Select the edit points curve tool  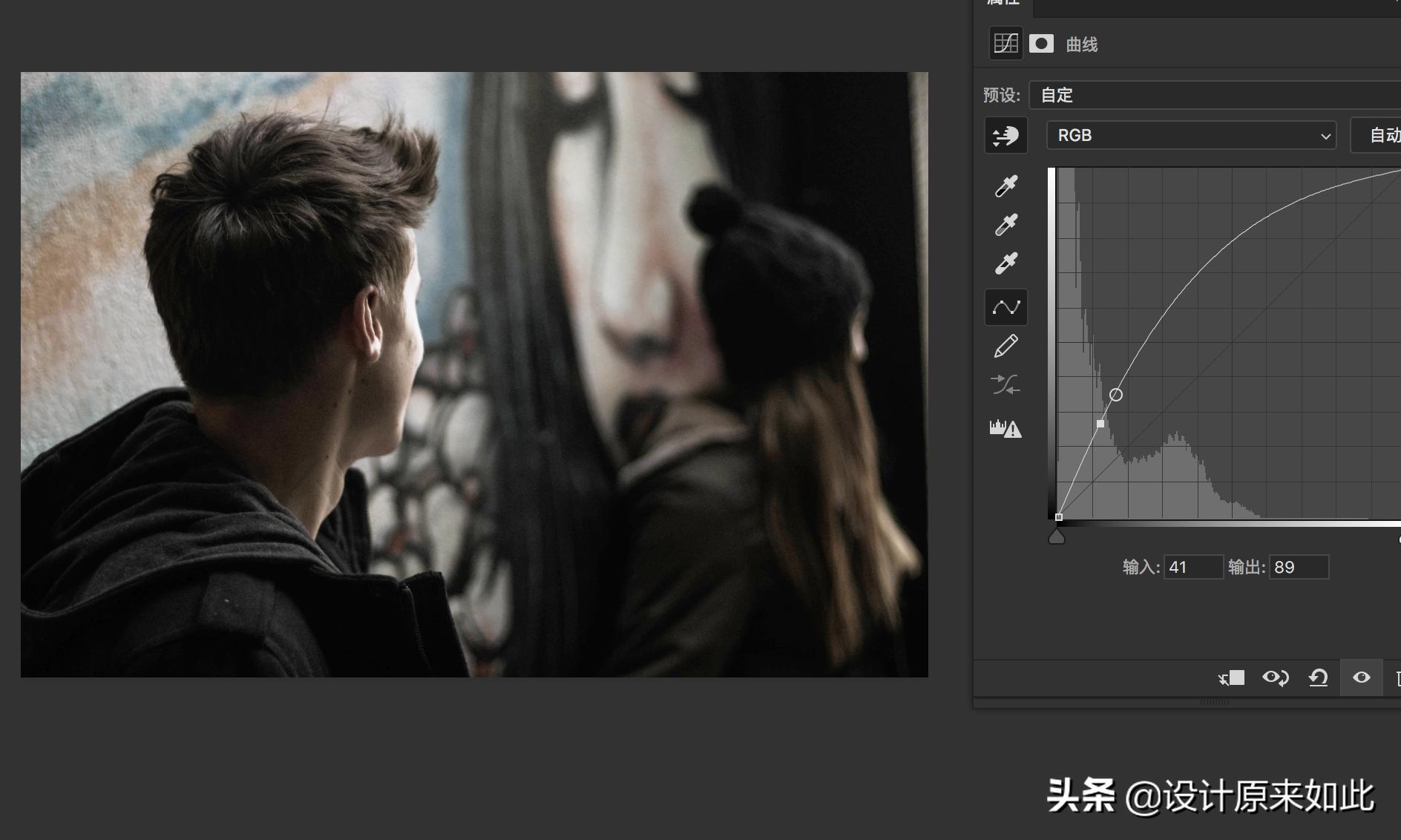pos(1005,307)
